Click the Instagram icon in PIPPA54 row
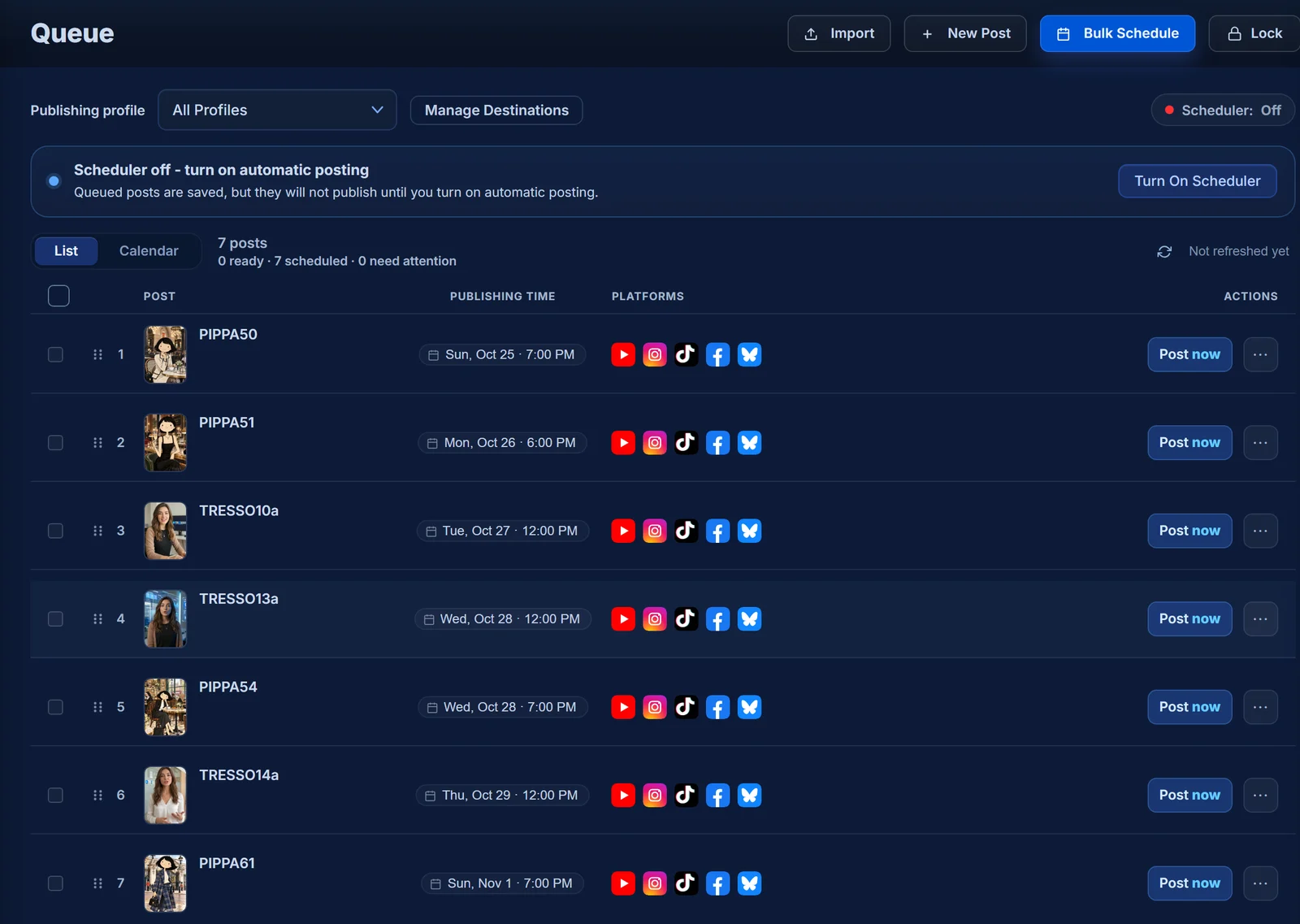The width and height of the screenshot is (1300, 924). [655, 707]
